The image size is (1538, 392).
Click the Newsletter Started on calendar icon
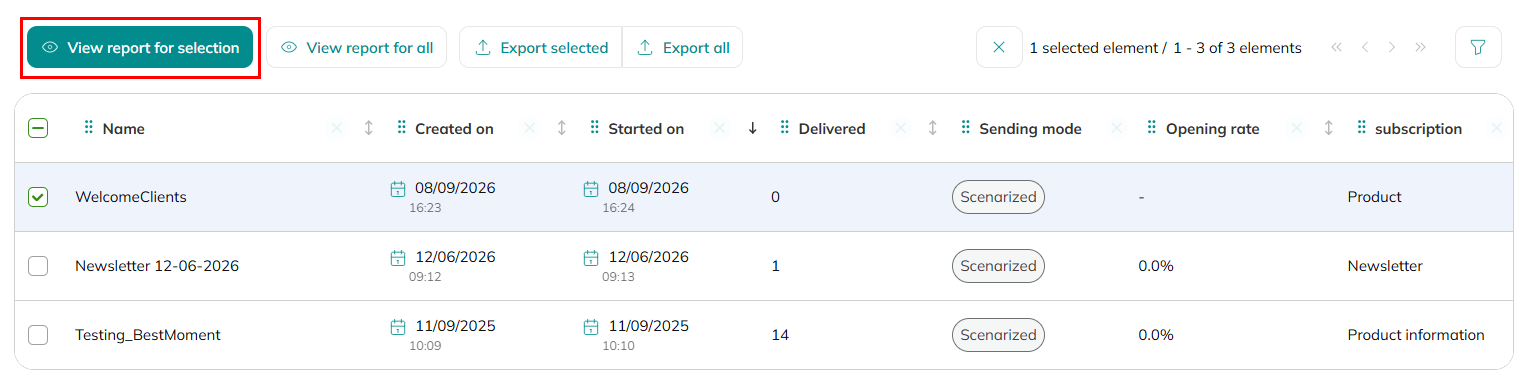(x=591, y=258)
